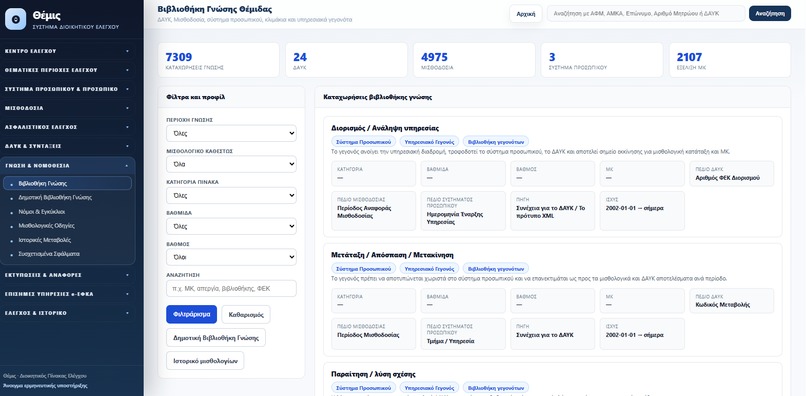Expand ΕΚΤΥΠΩΣΕΙΣ & ΑΝΑΦΟΡΕΣ section
This screenshot has width=806, height=396.
tap(67, 275)
